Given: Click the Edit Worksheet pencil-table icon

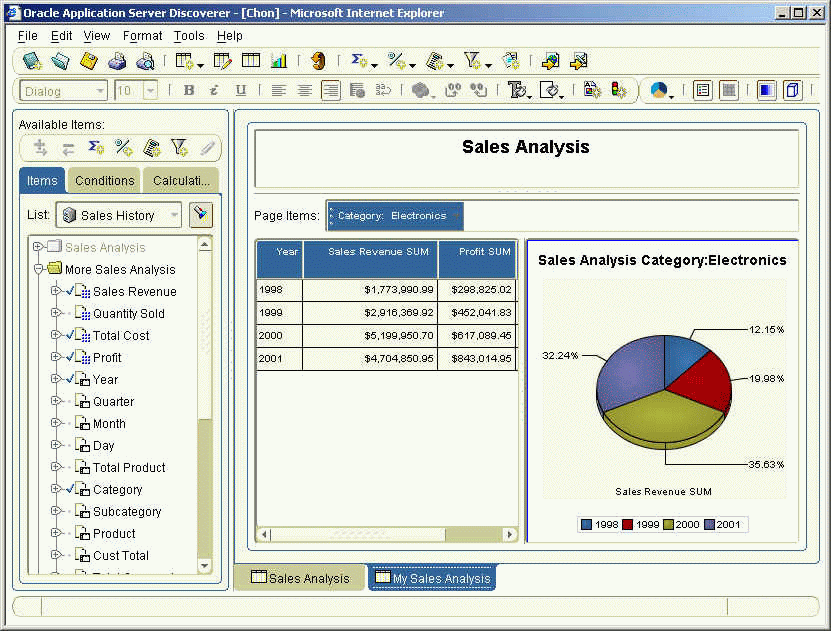Looking at the screenshot, I should coord(222,61).
